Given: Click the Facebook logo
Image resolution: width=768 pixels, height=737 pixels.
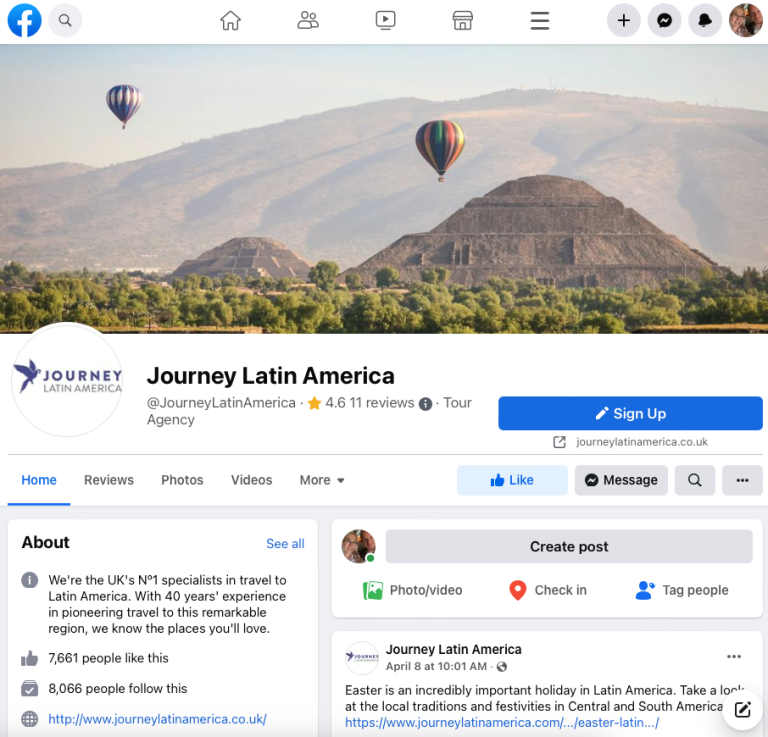Looking at the screenshot, I should 24,21.
